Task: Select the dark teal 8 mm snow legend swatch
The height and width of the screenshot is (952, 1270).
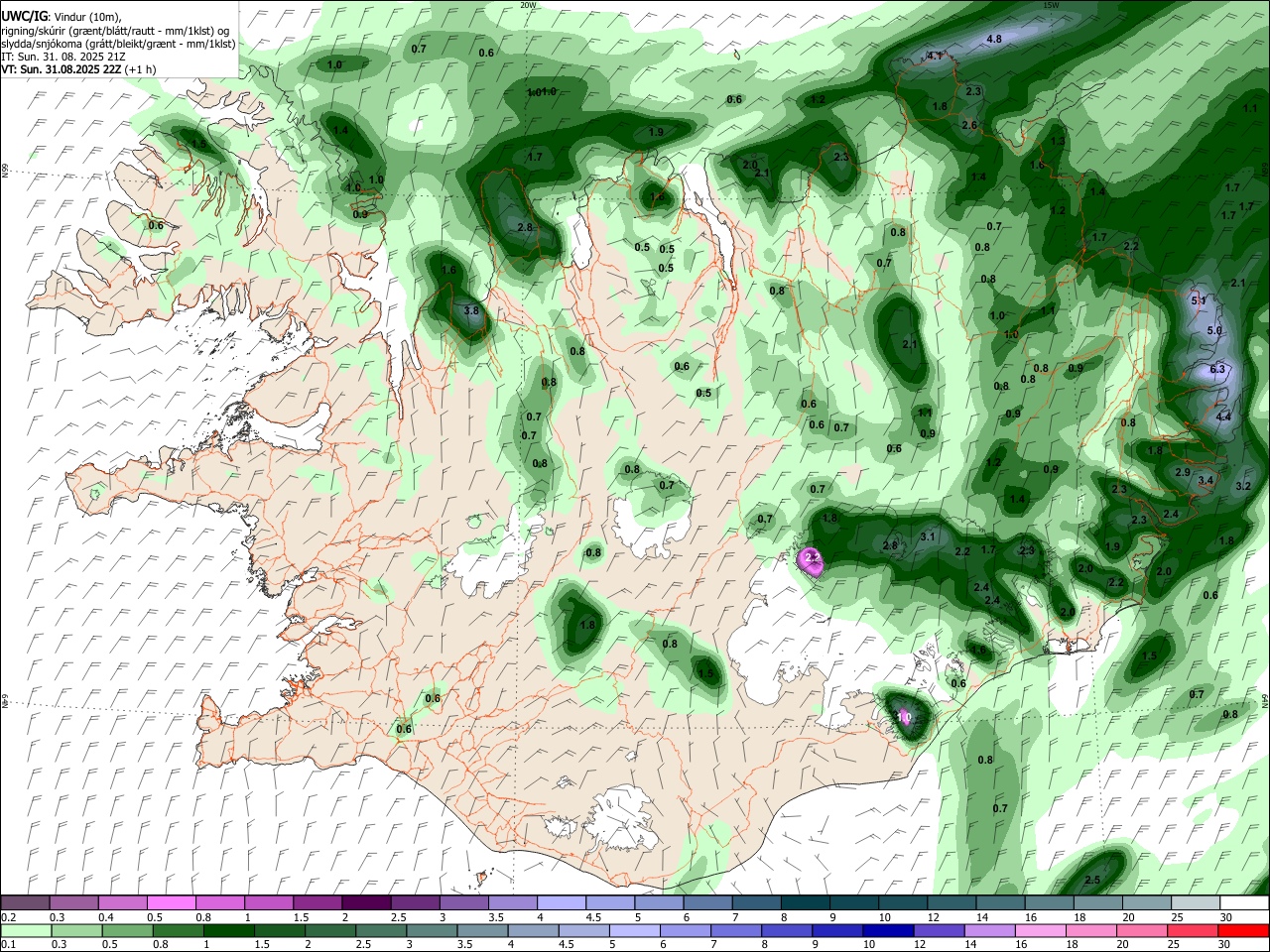Action: (x=807, y=903)
